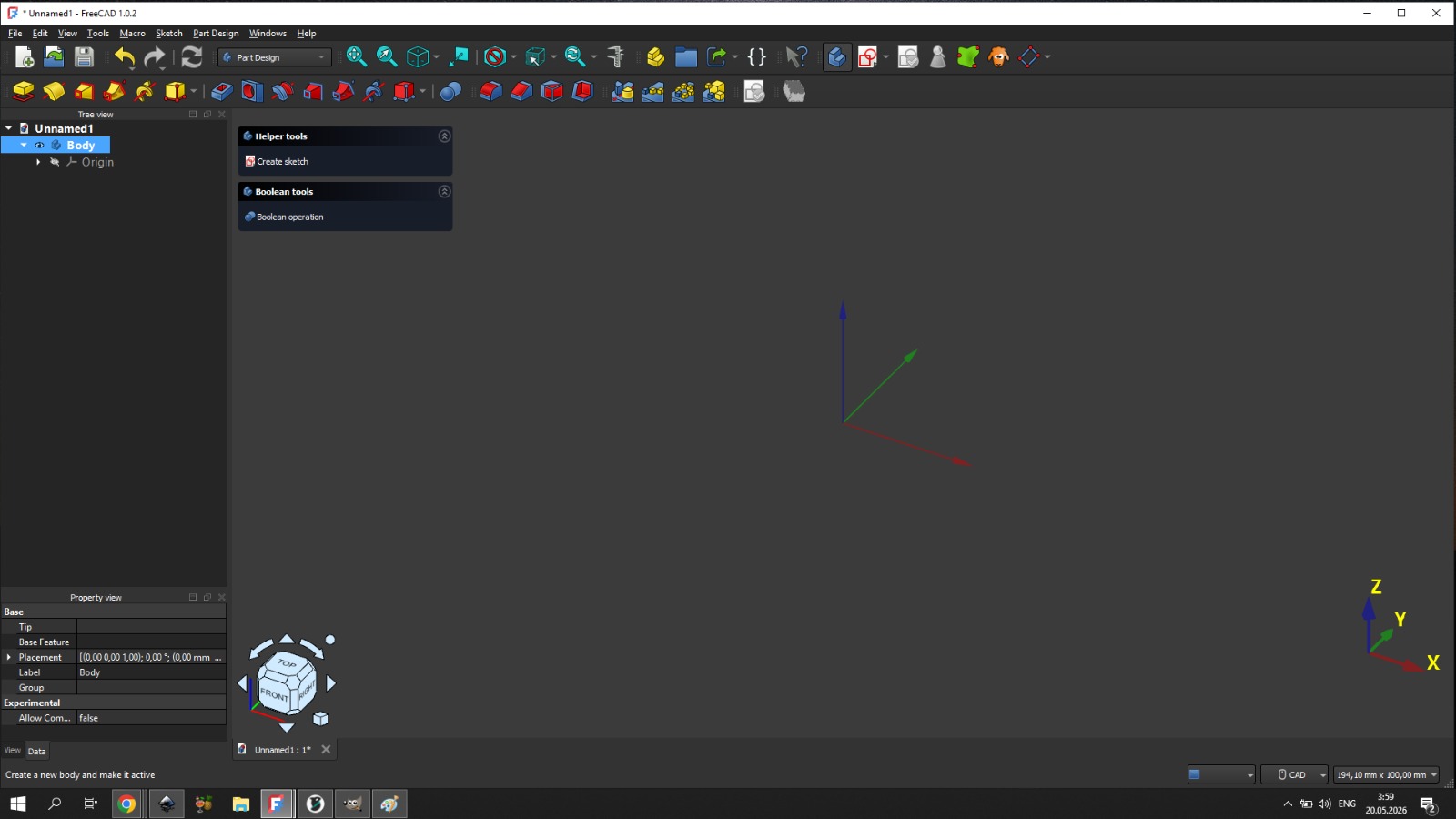Click the Pad tool icon
1456x819 pixels.
pyautogui.click(x=23, y=91)
